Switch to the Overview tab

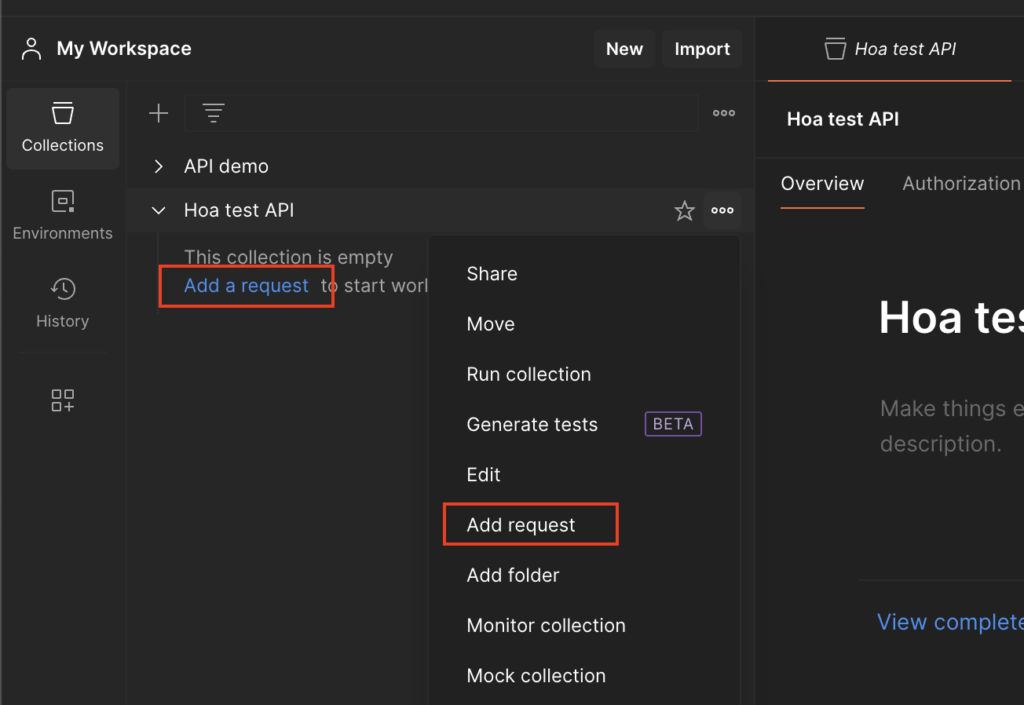pyautogui.click(x=822, y=184)
